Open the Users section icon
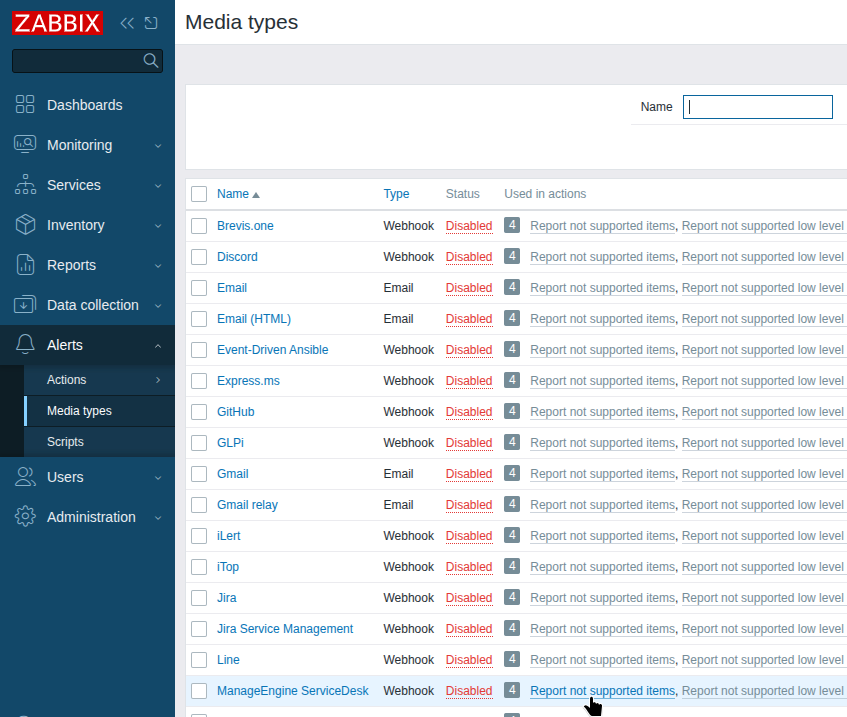 [x=25, y=476]
